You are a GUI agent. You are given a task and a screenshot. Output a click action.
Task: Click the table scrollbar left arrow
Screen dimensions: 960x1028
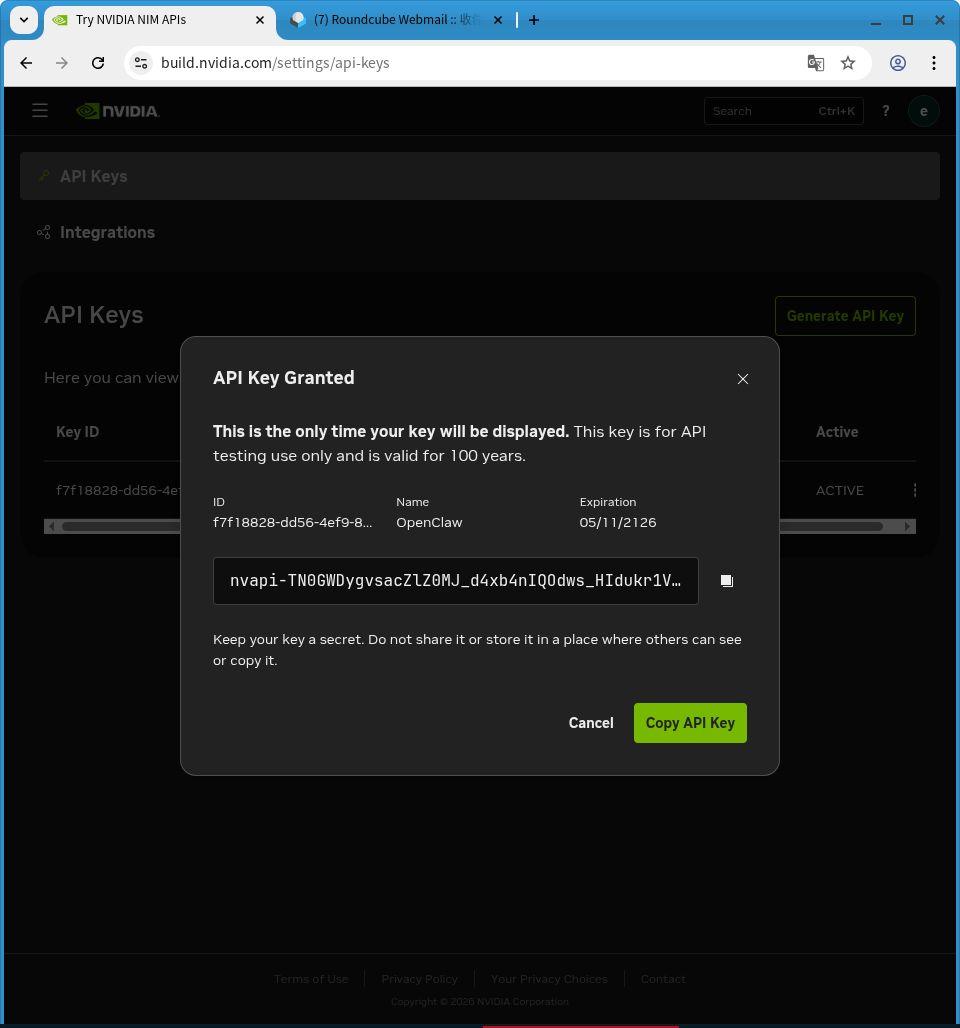51,526
